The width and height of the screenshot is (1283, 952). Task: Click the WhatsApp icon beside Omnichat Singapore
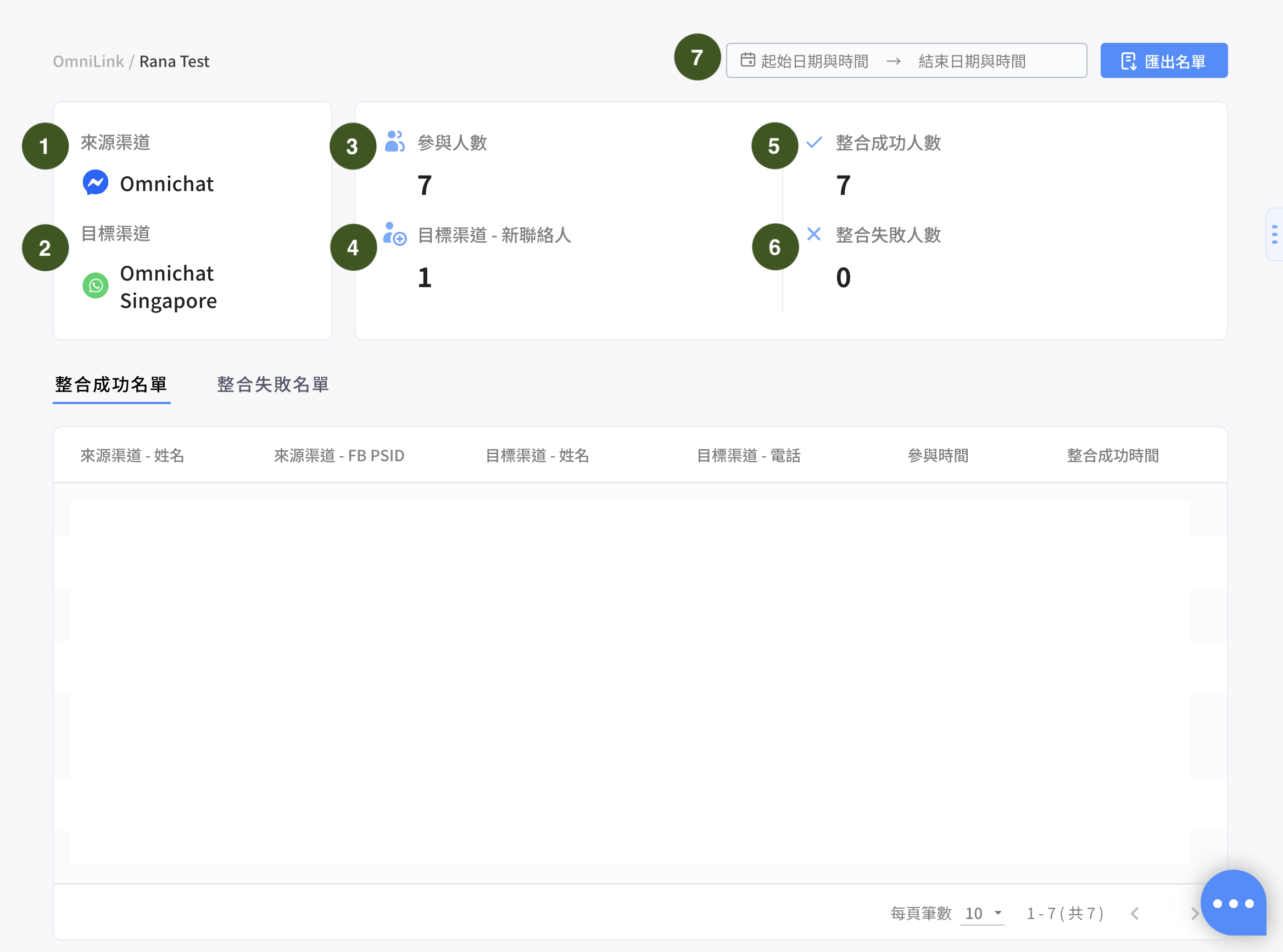coord(96,286)
